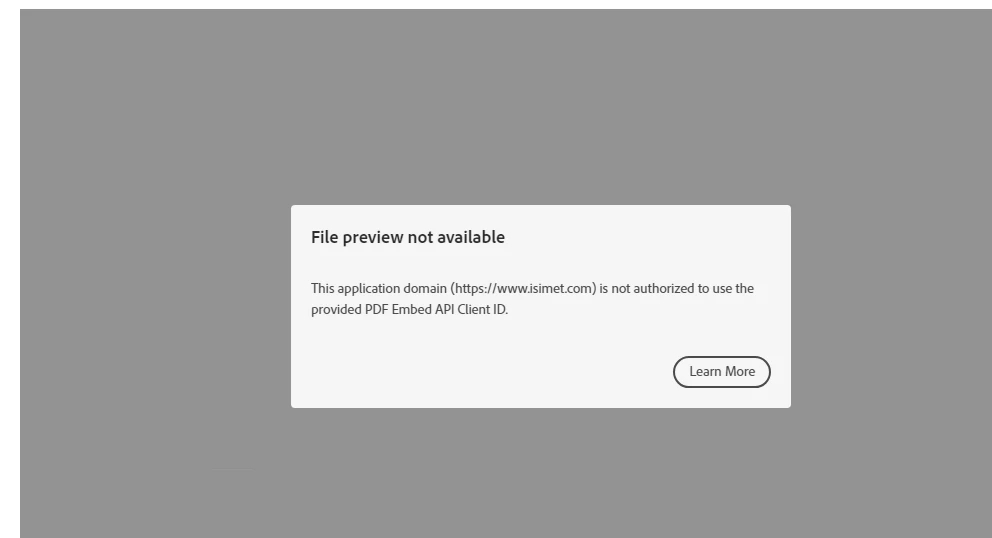Click the words 'is not authorized'
This screenshot has width=992, height=538.
(647, 289)
